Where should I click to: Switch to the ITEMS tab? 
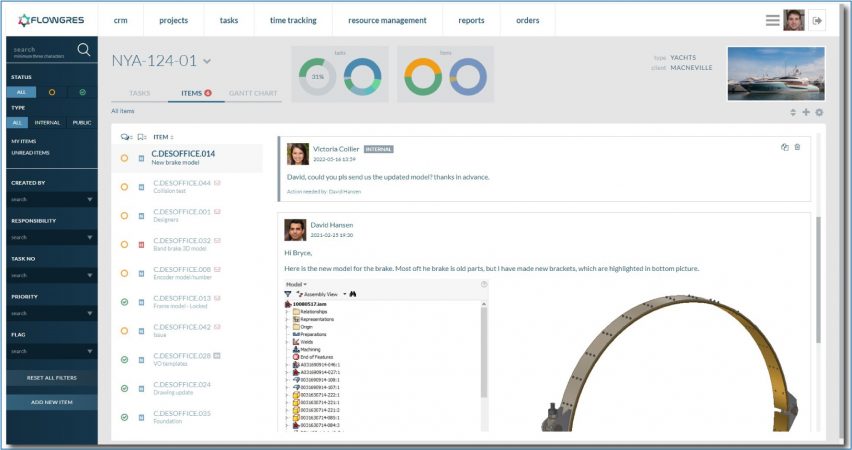tap(196, 93)
